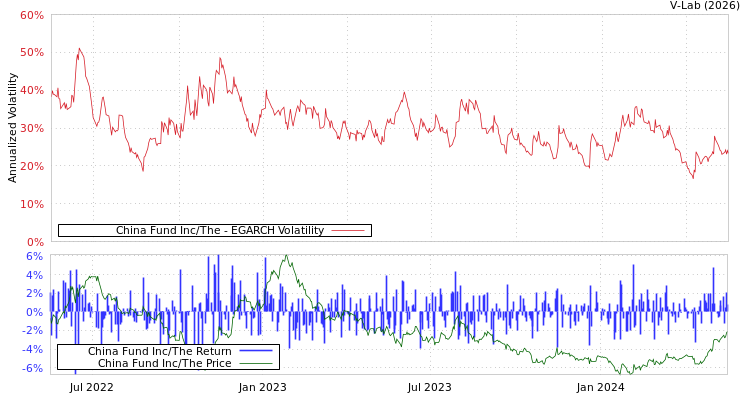Click the 20% label on volatility axis
Viewport: 750px width, 400px height.
coord(31,166)
